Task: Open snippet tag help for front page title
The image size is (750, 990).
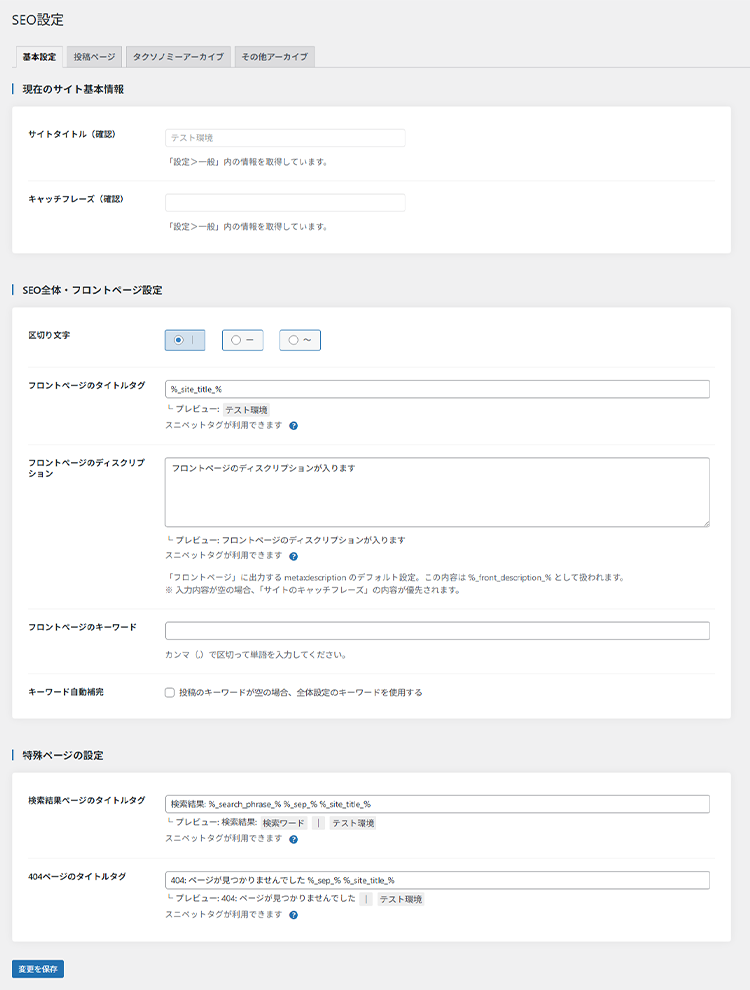Action: pos(293,425)
